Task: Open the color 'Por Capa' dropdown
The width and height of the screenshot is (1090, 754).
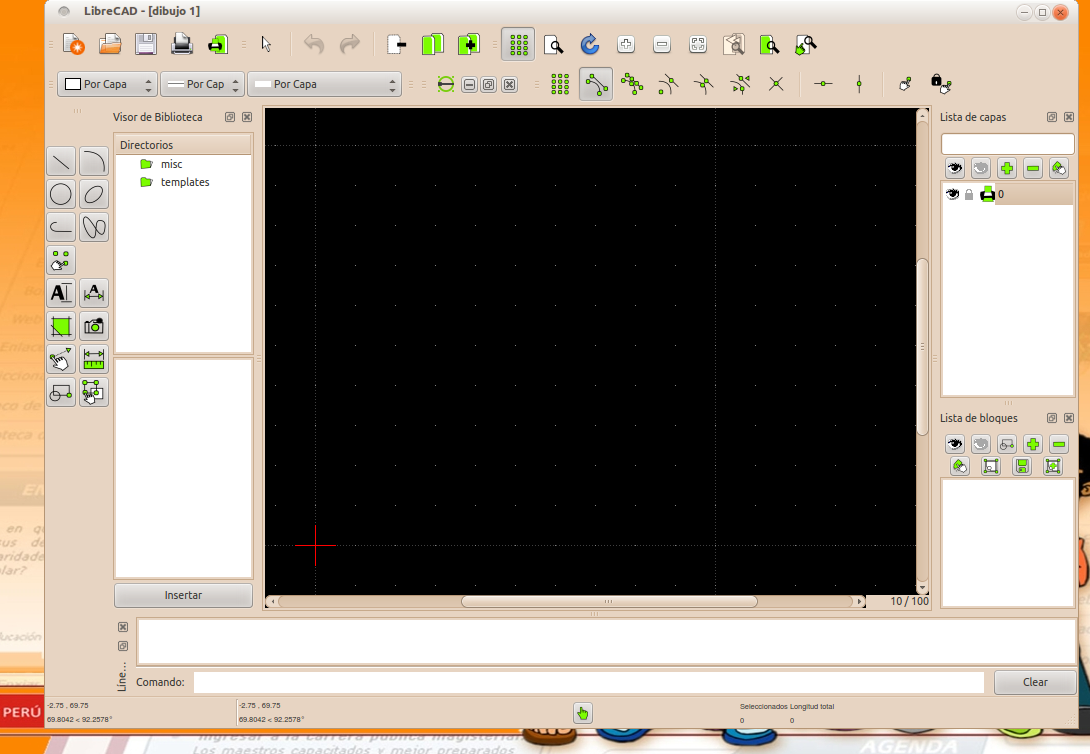Action: (x=107, y=84)
